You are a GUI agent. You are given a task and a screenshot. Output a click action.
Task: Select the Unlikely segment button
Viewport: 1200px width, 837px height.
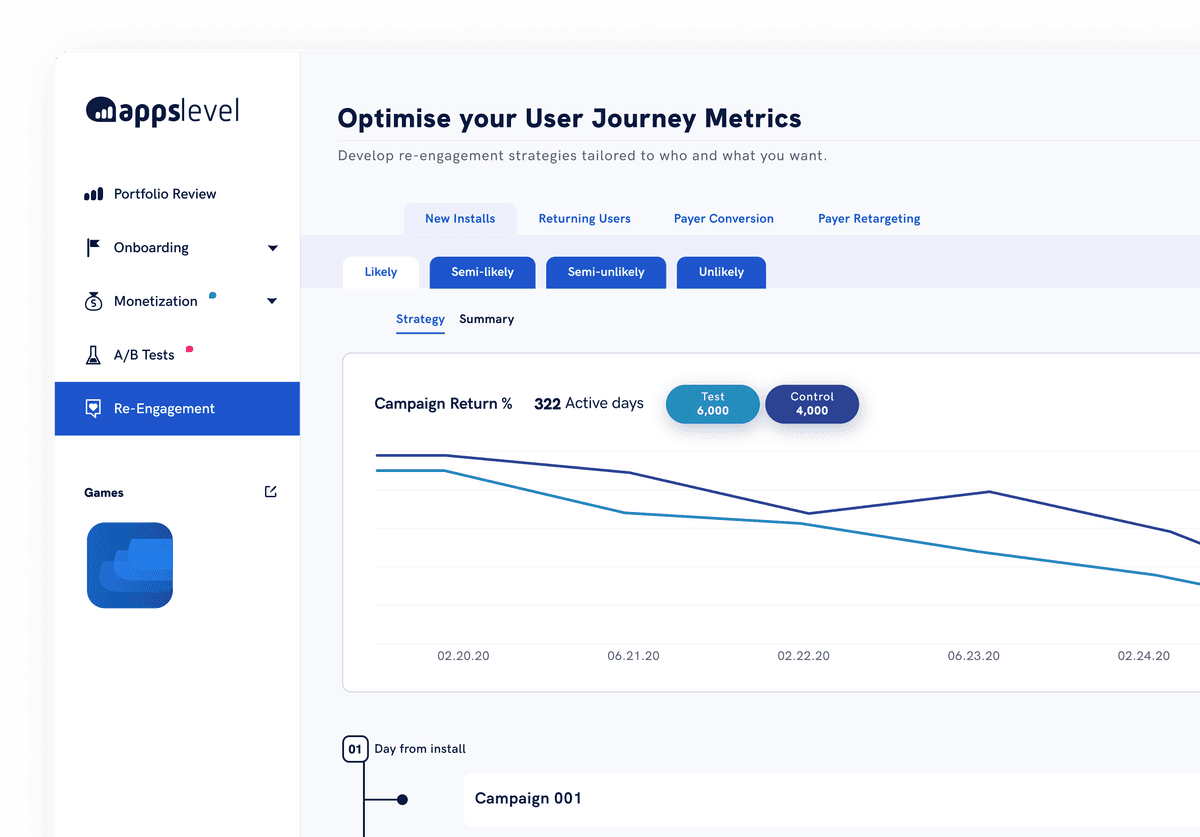(721, 272)
